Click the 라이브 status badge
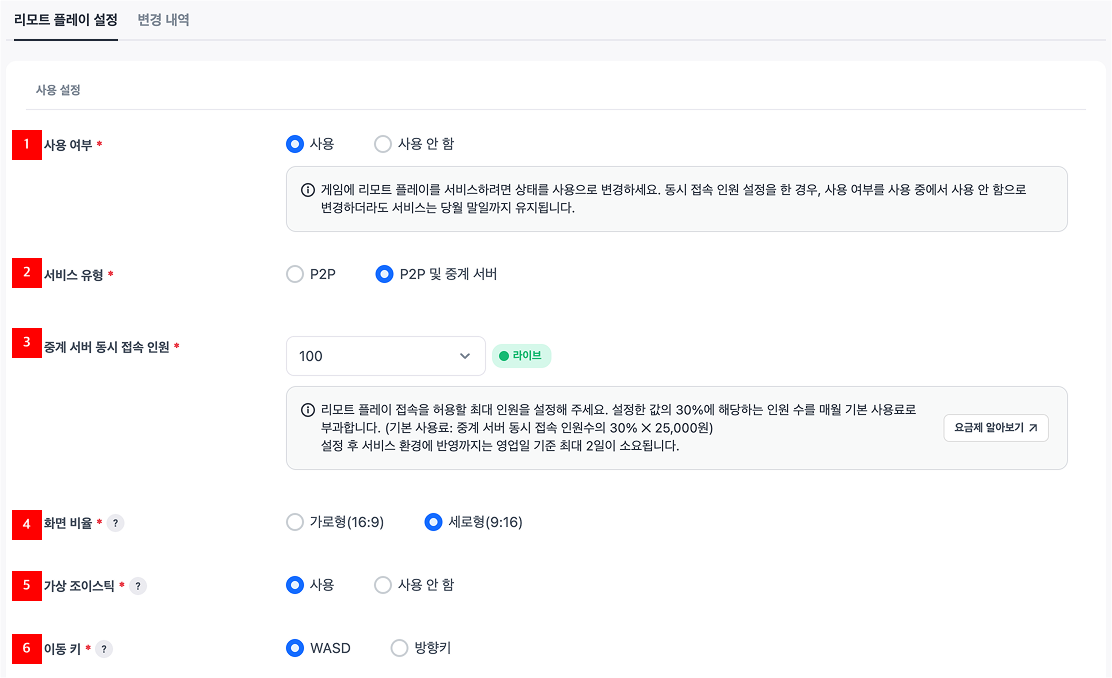 click(521, 356)
